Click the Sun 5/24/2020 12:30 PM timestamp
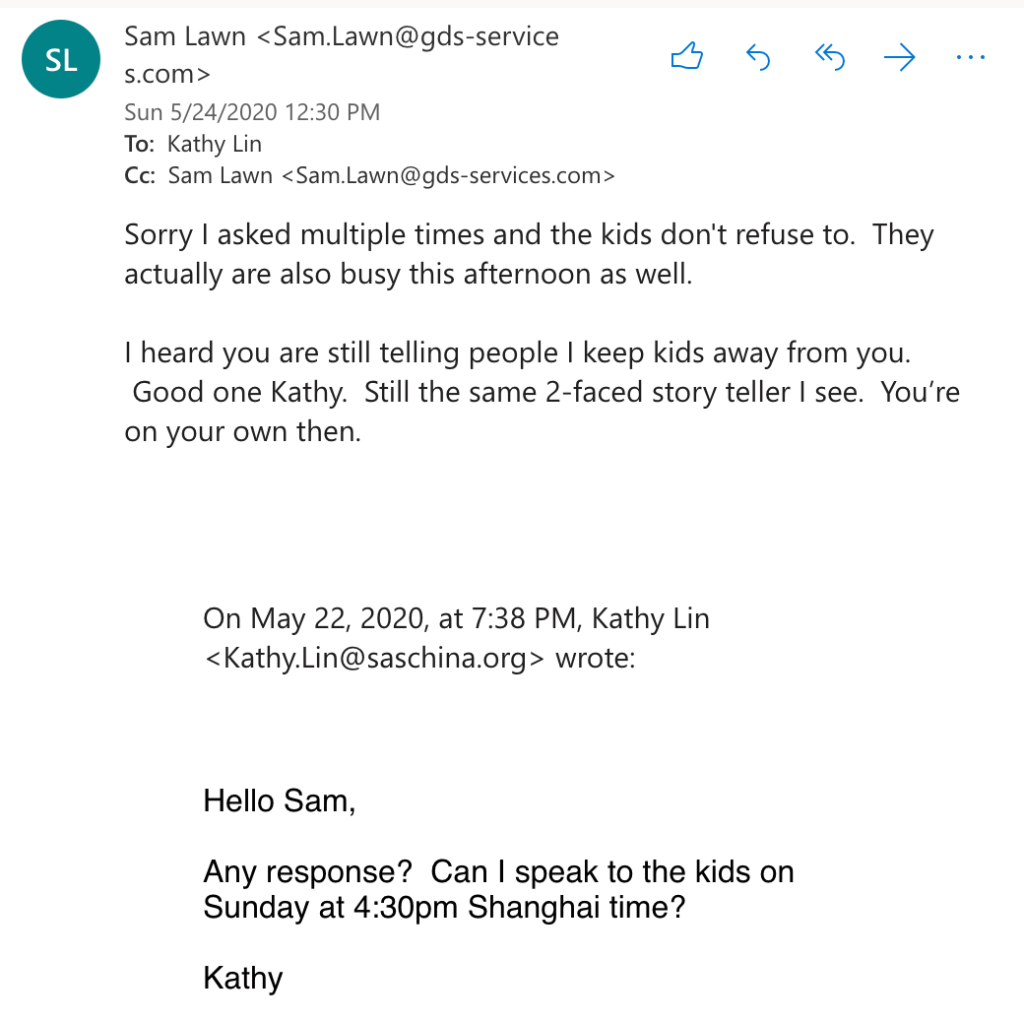Screen dimensions: 1024x1022 (252, 112)
